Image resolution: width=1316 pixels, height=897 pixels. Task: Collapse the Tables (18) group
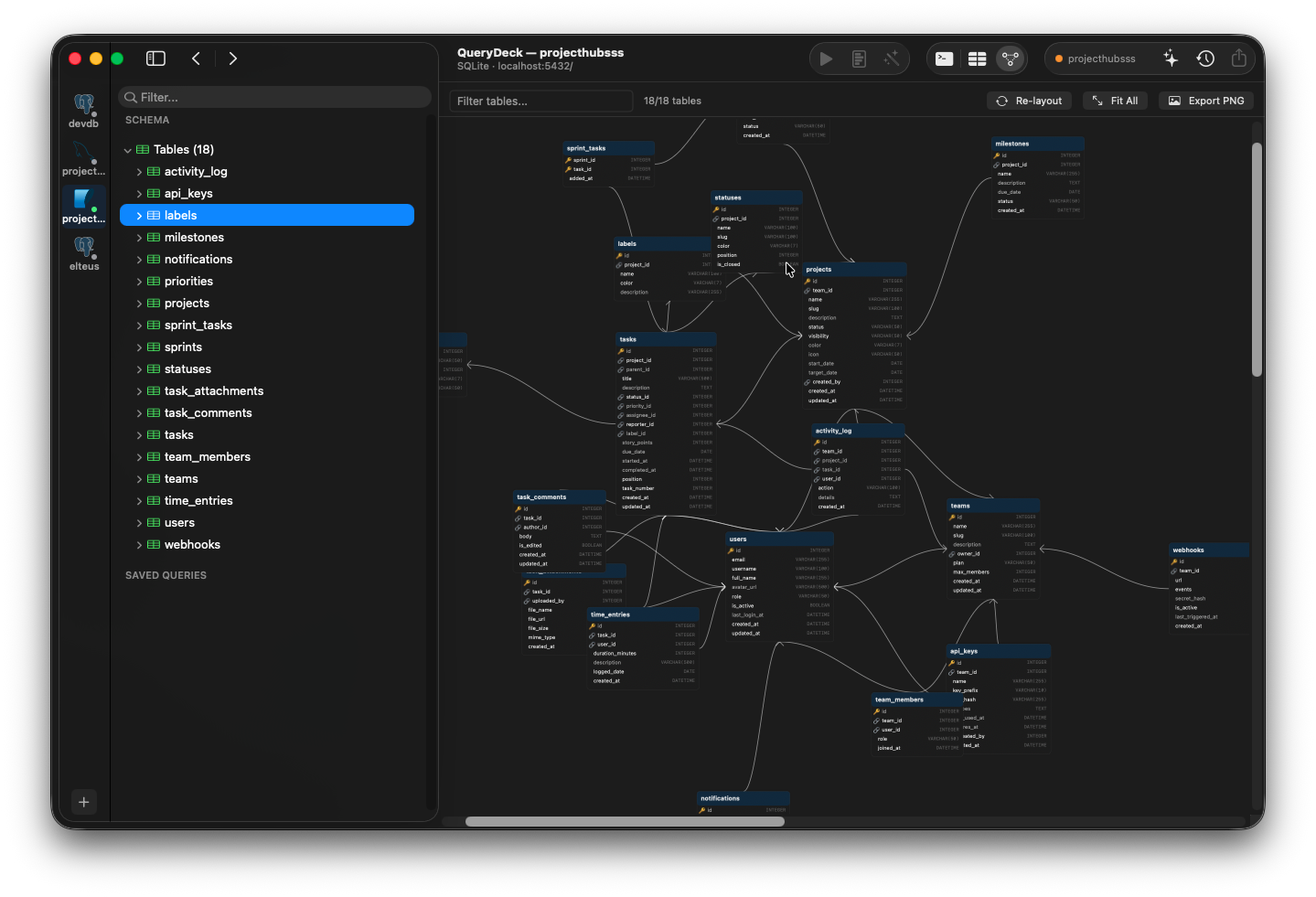[128, 150]
